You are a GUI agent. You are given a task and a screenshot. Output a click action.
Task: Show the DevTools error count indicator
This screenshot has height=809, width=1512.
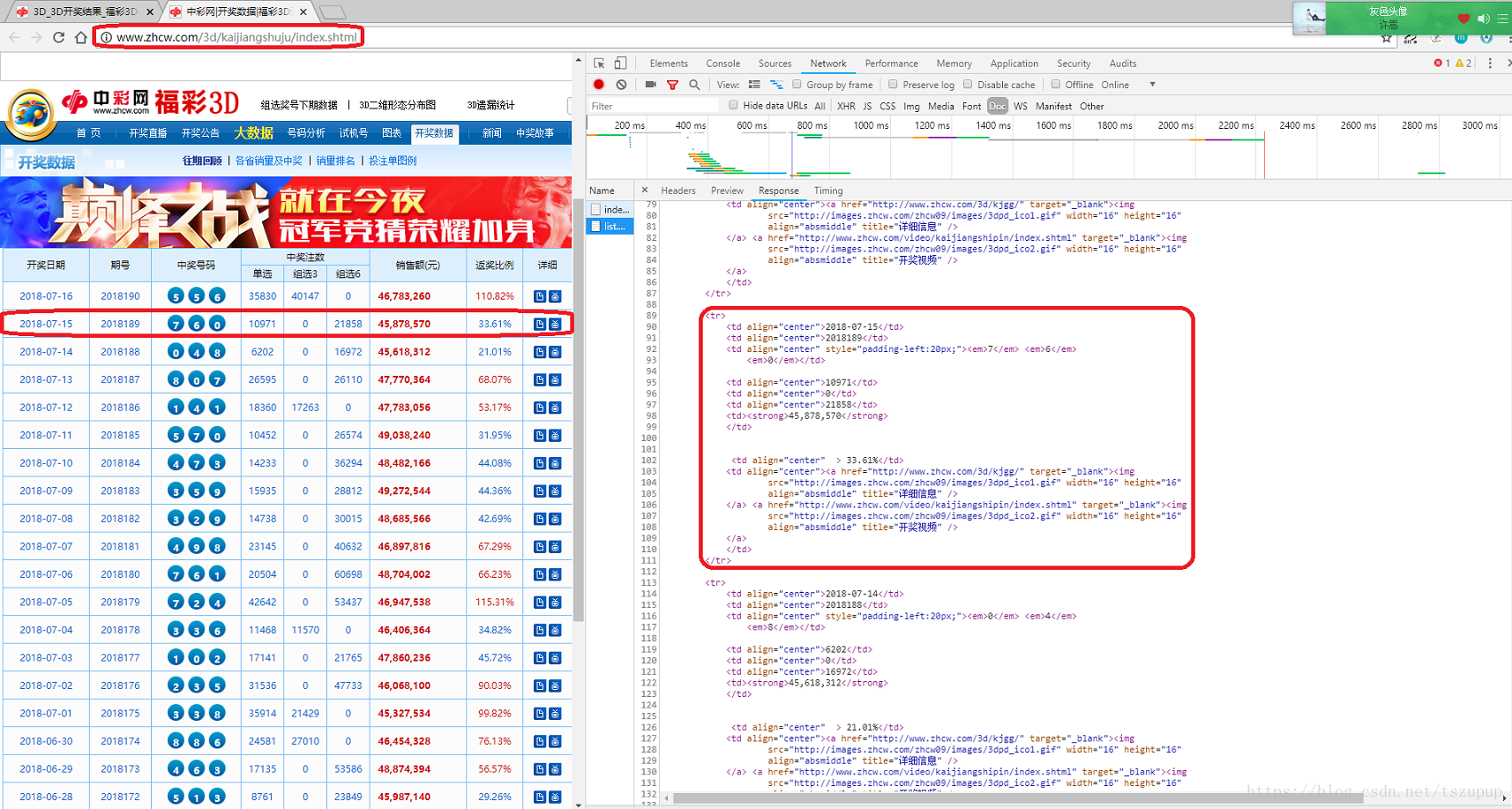click(1441, 64)
